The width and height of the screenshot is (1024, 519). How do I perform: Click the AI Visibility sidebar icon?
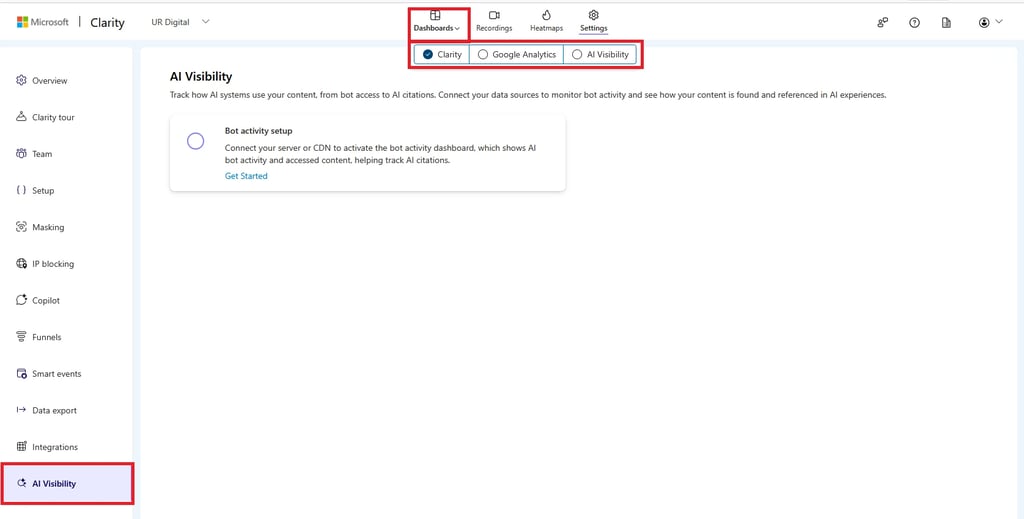pos(21,483)
